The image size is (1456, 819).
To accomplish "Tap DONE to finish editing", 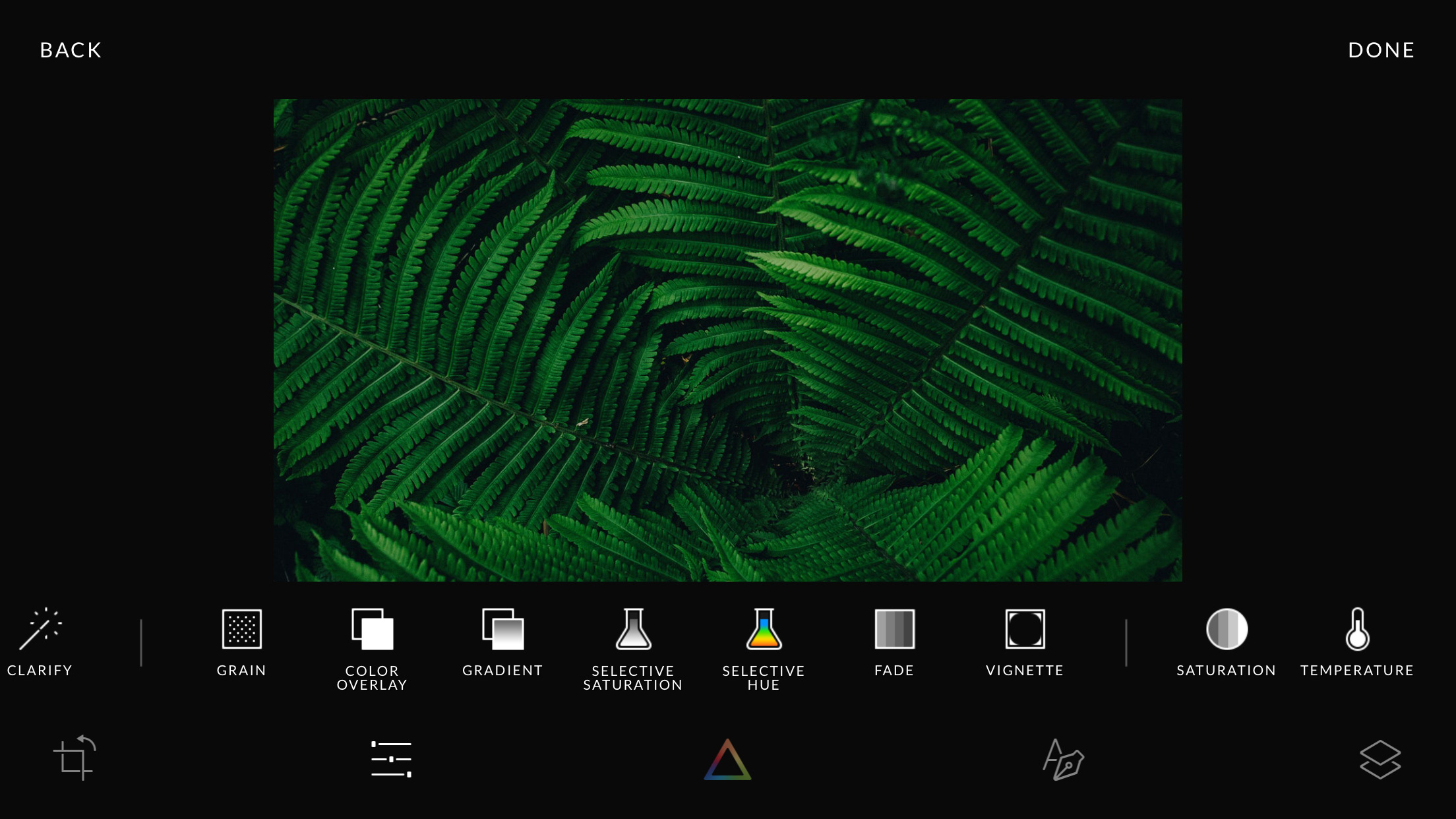I will pos(1381,50).
